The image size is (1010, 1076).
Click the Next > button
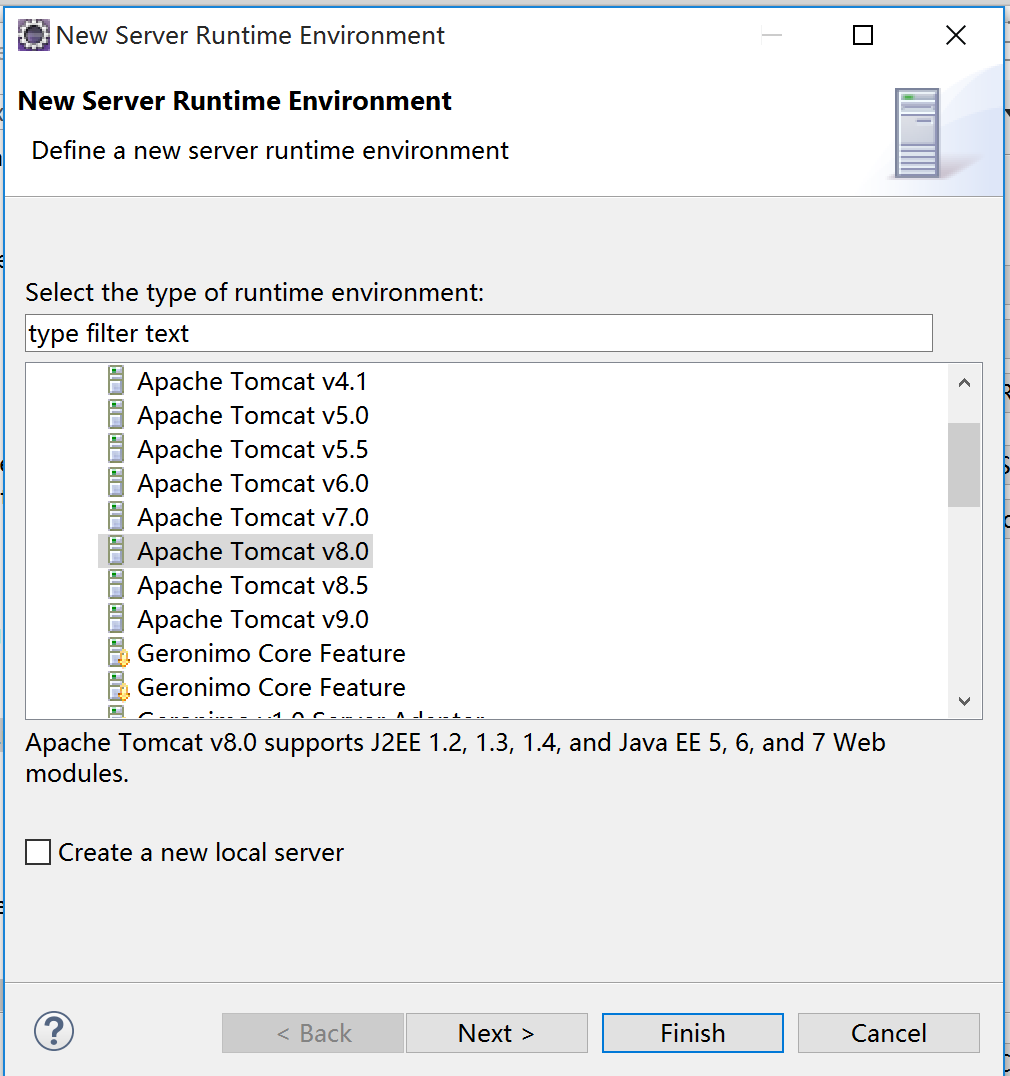(497, 1033)
